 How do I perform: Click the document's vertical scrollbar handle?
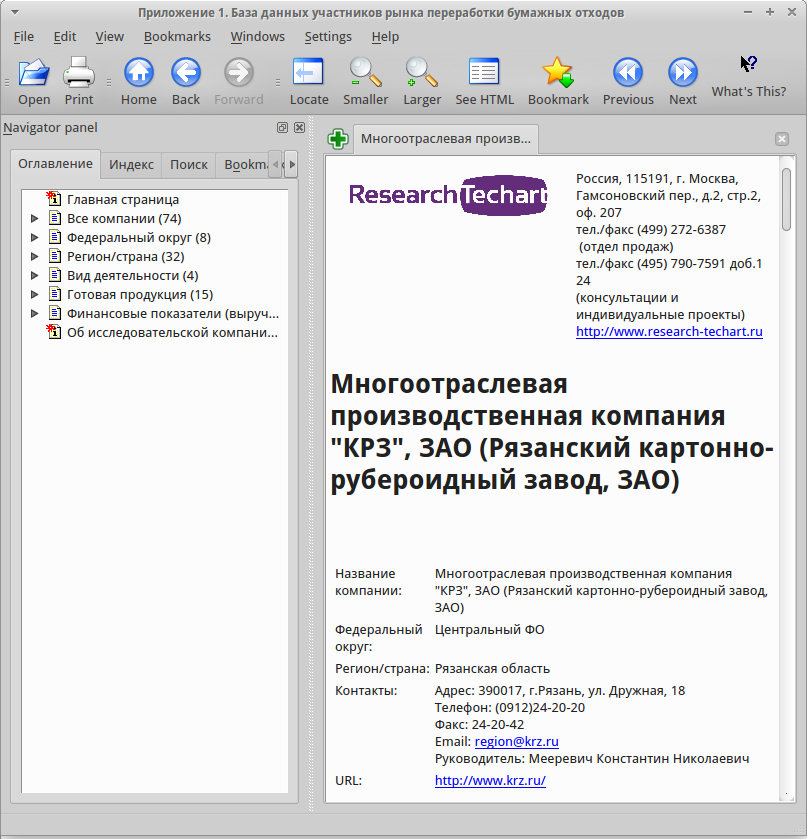click(x=786, y=199)
